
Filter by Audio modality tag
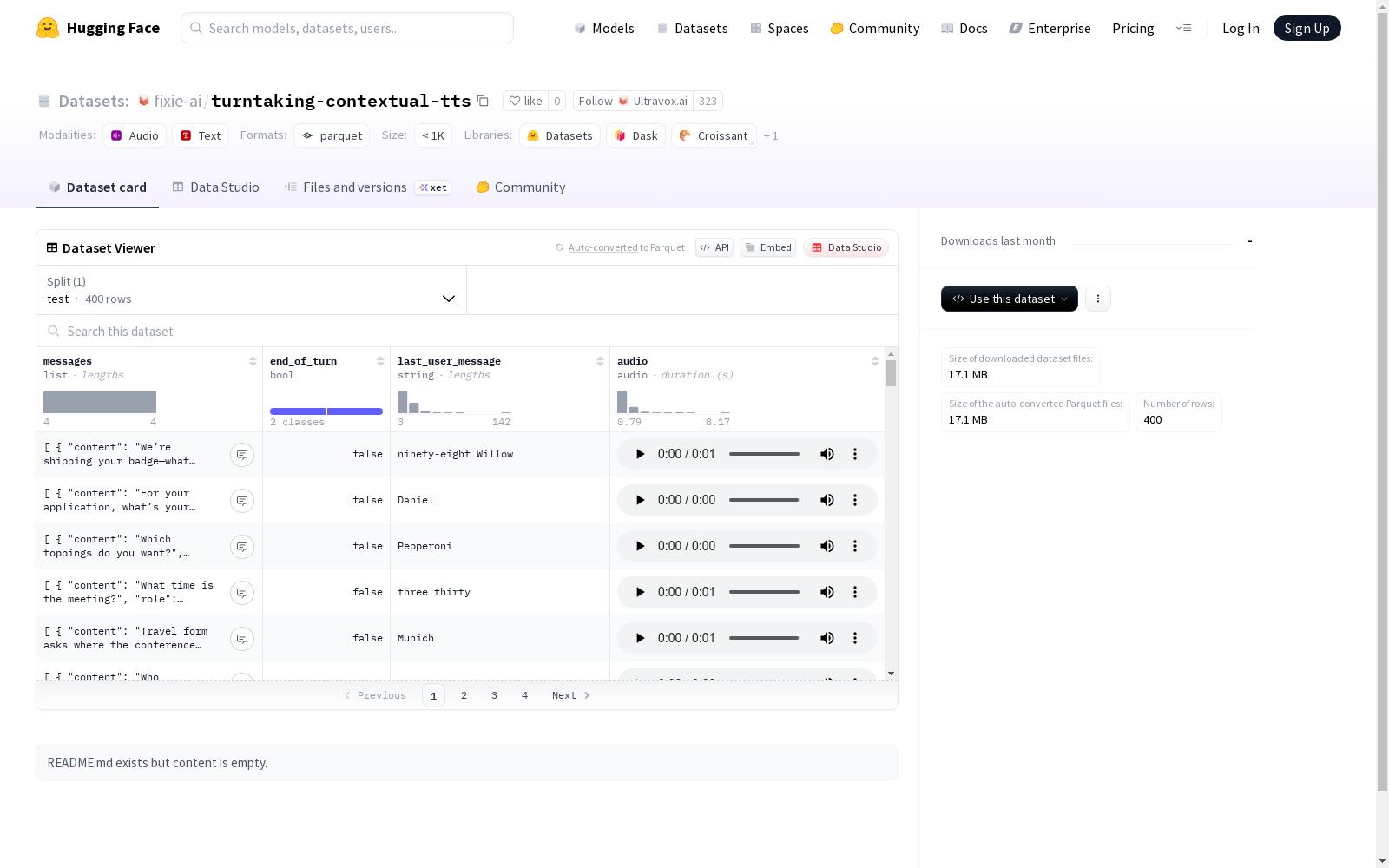pos(135,135)
